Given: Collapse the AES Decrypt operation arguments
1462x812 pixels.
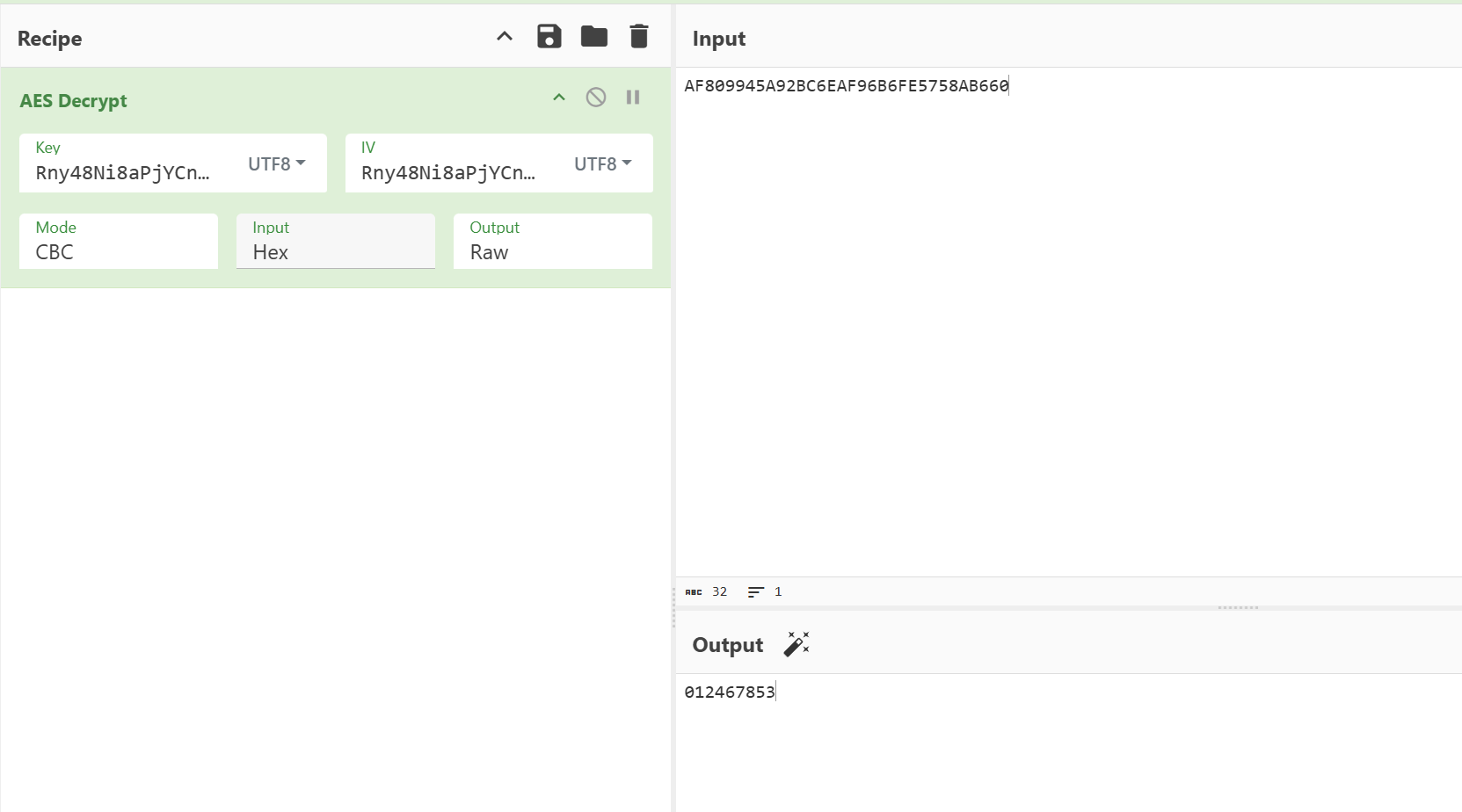Looking at the screenshot, I should coord(559,98).
